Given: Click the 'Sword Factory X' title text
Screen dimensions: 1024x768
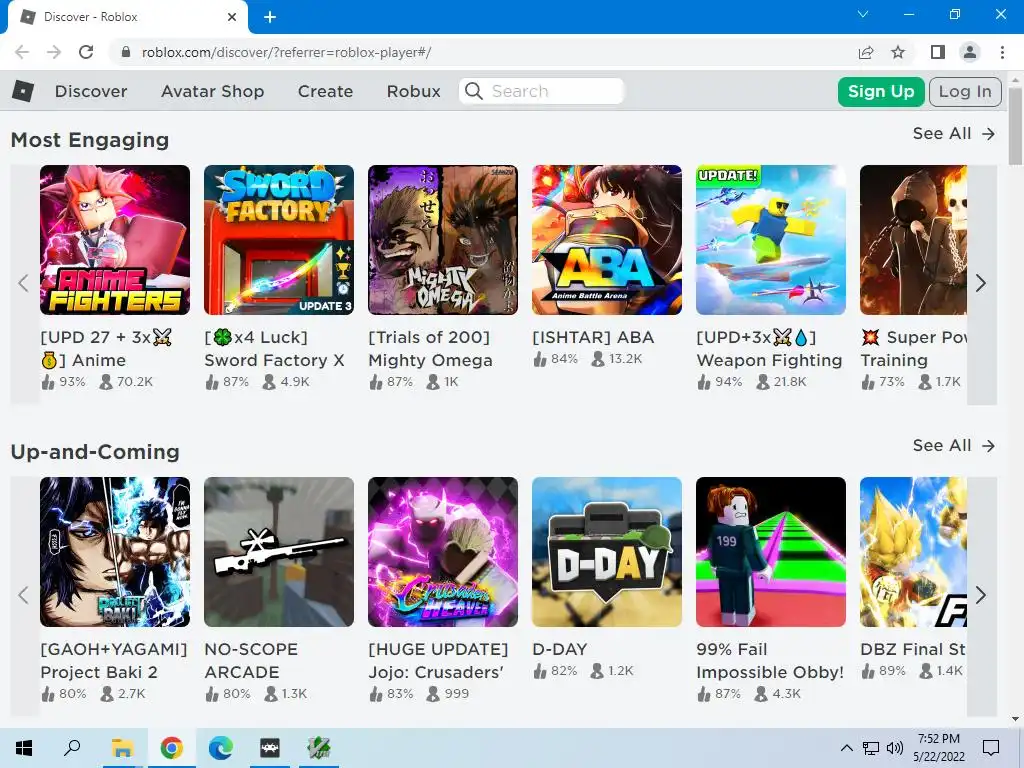Looking at the screenshot, I should click(x=274, y=360).
